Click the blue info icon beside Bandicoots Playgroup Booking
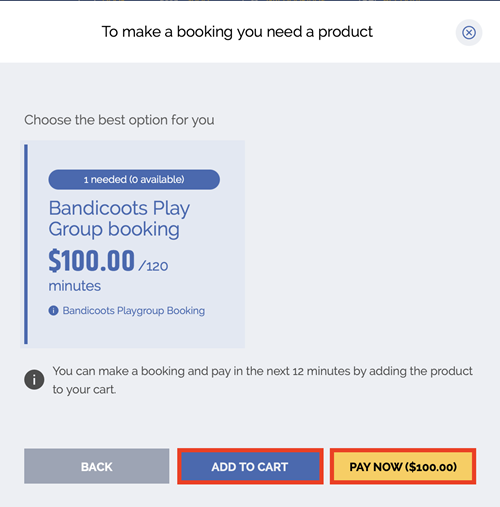 pos(53,311)
